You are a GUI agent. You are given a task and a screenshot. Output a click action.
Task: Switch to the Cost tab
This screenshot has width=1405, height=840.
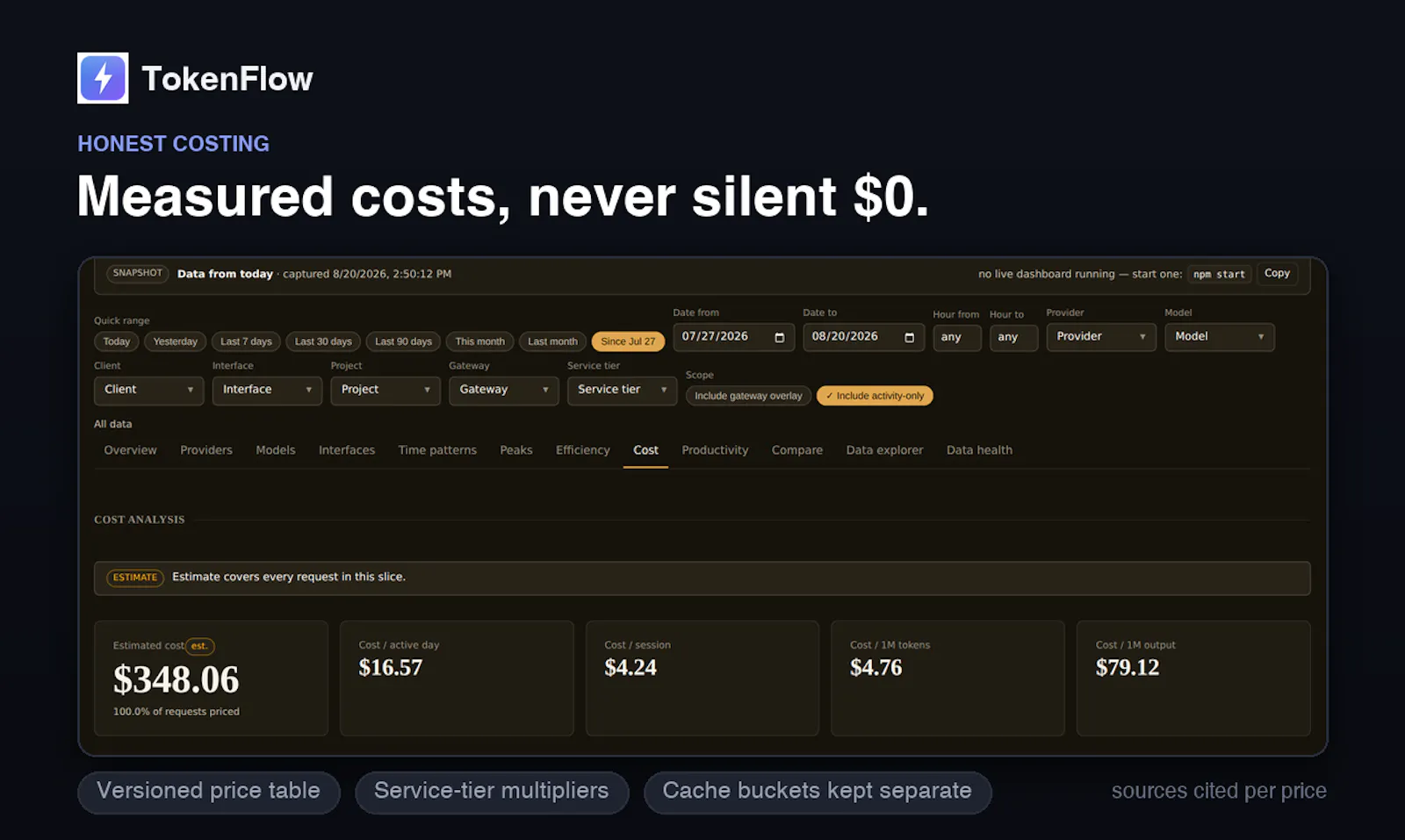pyautogui.click(x=645, y=450)
